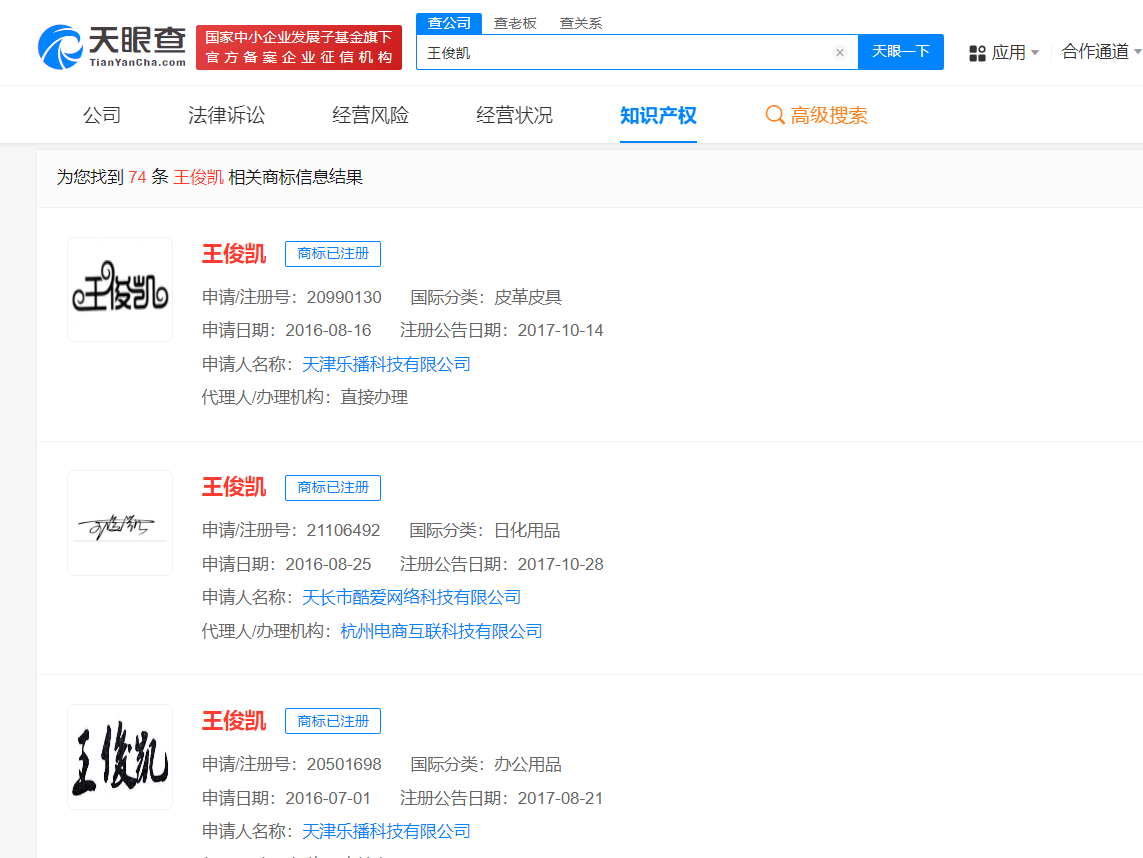Click the red official credit agency banner
Screen dimensions: 1143x858
point(299,47)
